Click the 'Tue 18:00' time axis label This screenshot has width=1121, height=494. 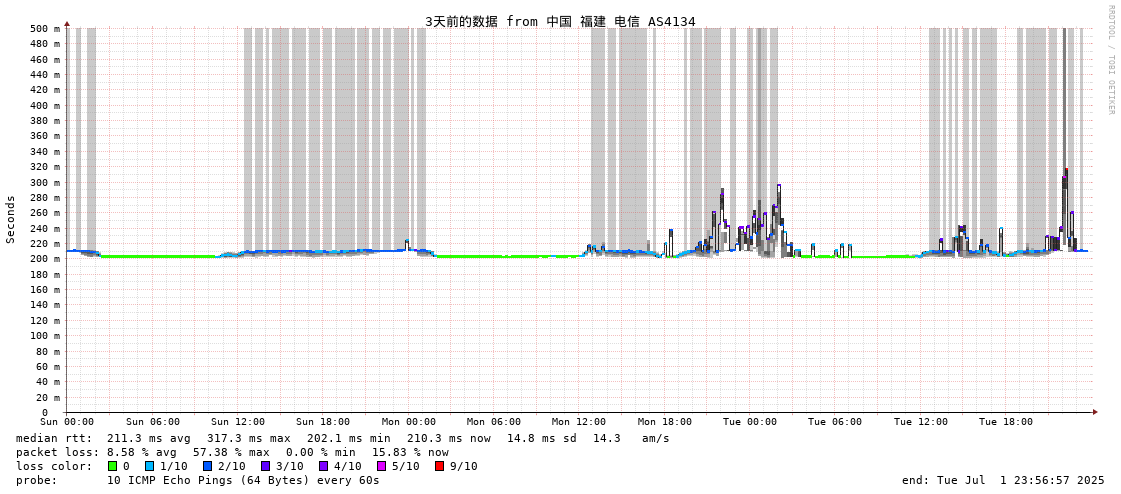pos(1007,422)
